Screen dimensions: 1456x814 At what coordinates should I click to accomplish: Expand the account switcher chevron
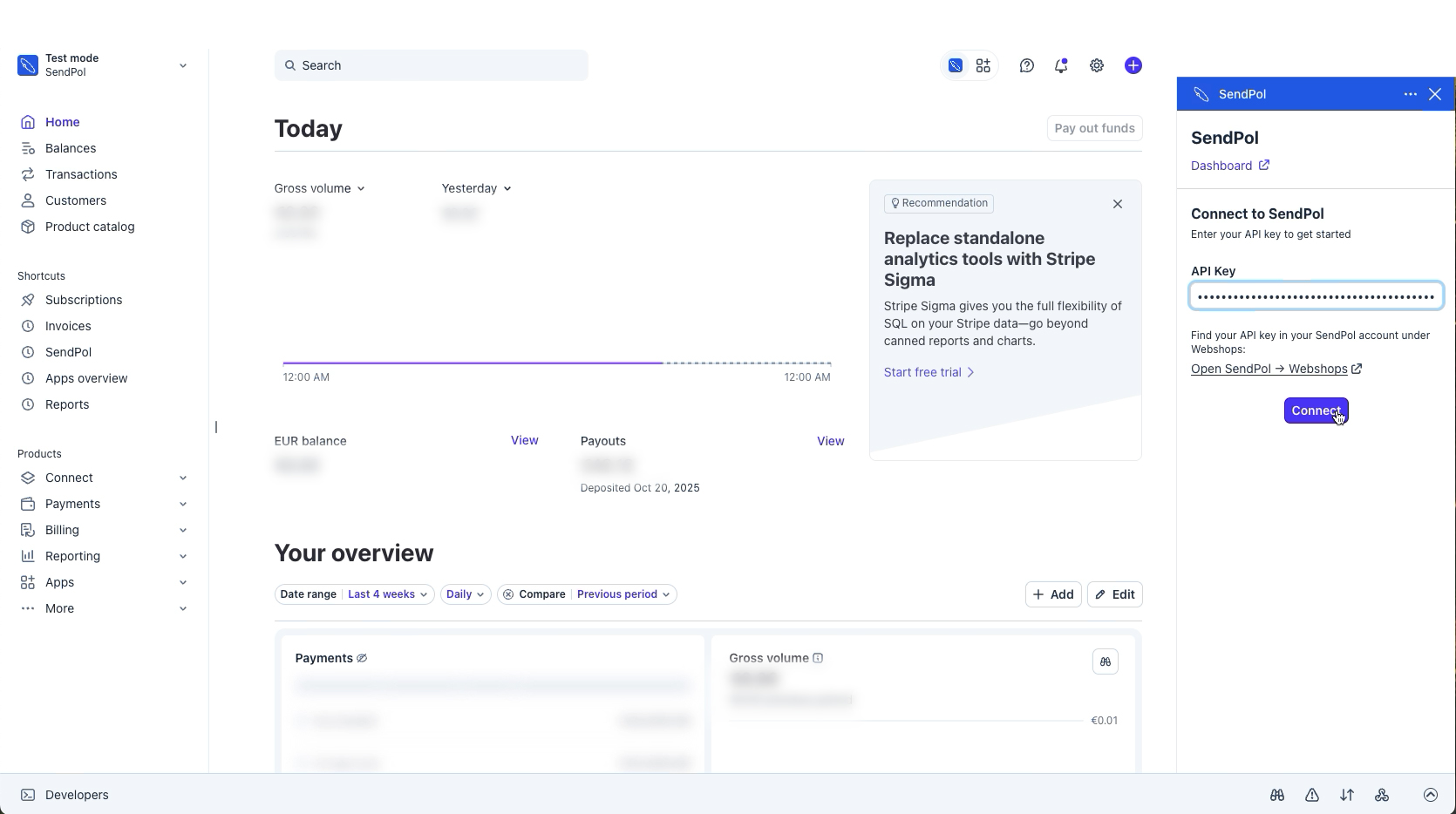[x=182, y=65]
